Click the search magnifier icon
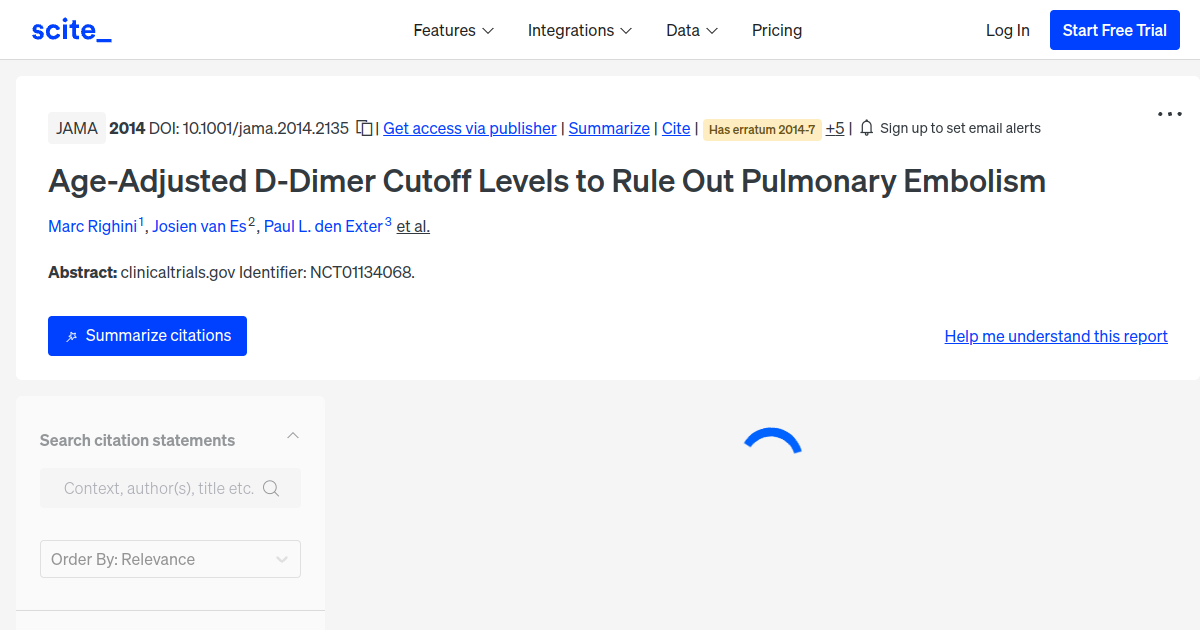This screenshot has height=630, width=1200. 271,488
